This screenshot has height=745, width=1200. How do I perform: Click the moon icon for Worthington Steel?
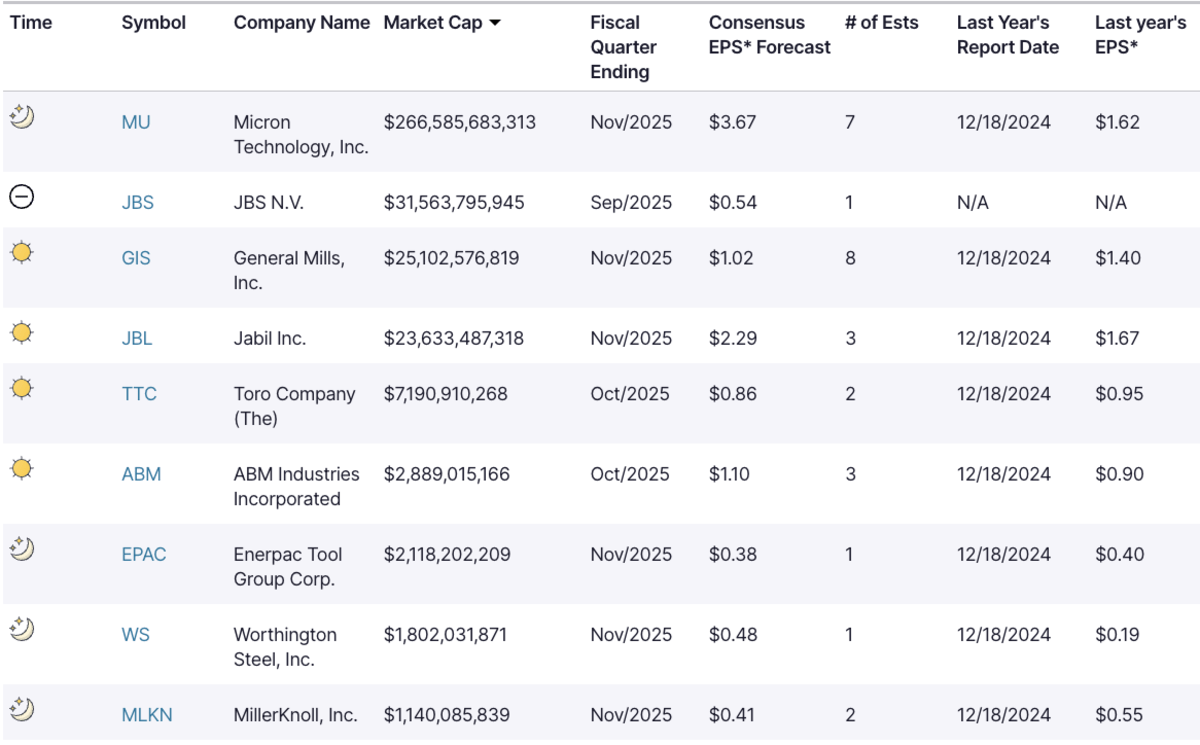[22, 629]
